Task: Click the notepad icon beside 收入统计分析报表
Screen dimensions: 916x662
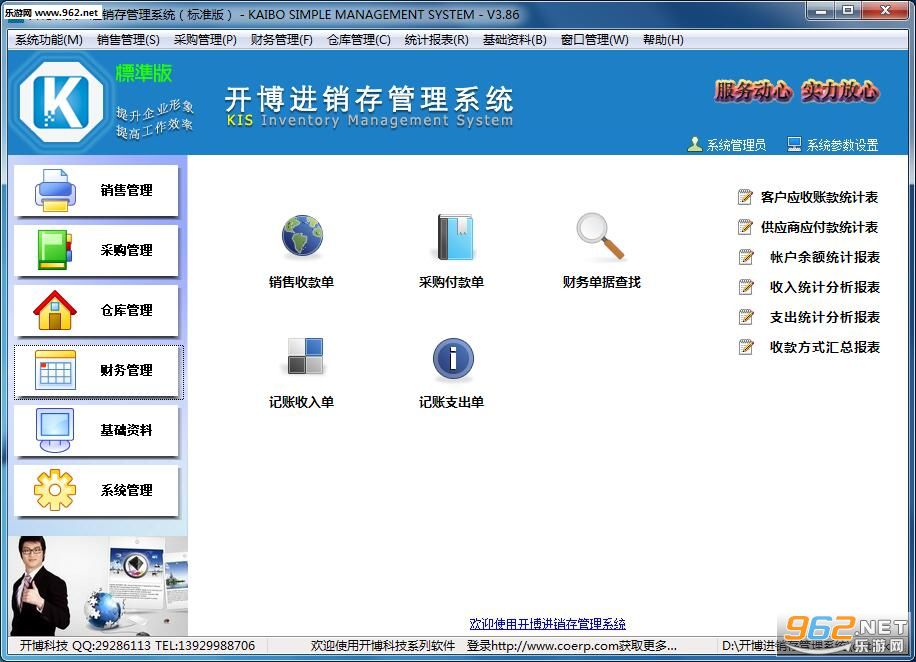Action: pyautogui.click(x=746, y=287)
